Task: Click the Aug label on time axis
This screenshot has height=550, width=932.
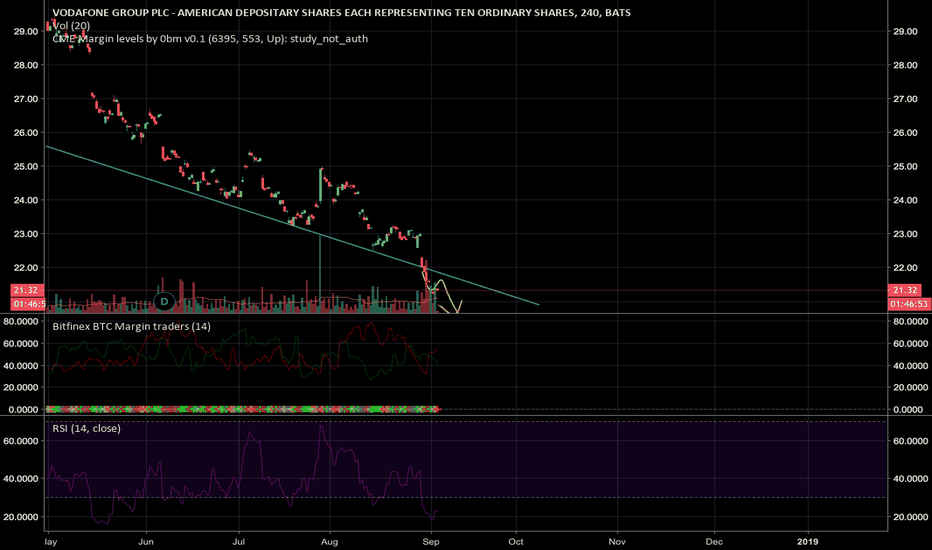Action: click(x=329, y=542)
